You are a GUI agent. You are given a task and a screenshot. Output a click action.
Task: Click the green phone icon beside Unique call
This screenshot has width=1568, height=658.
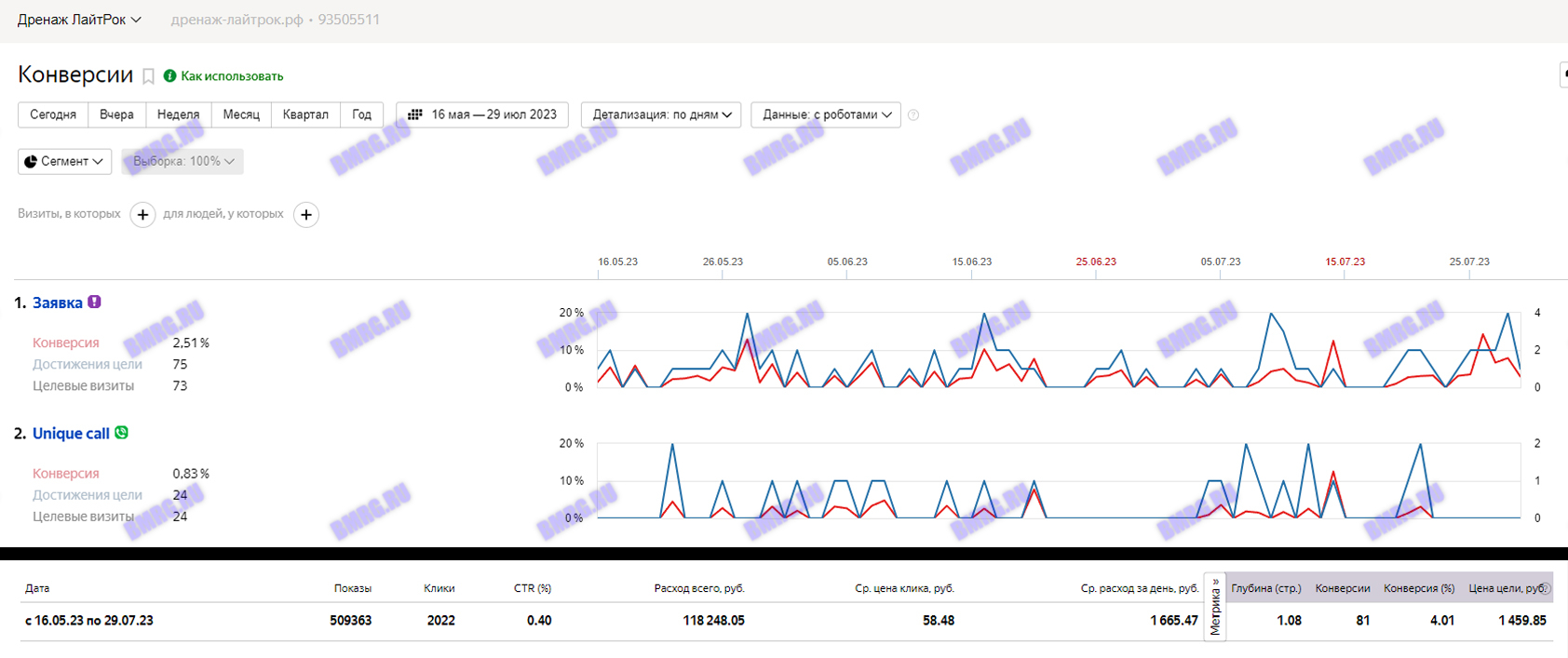[x=121, y=433]
